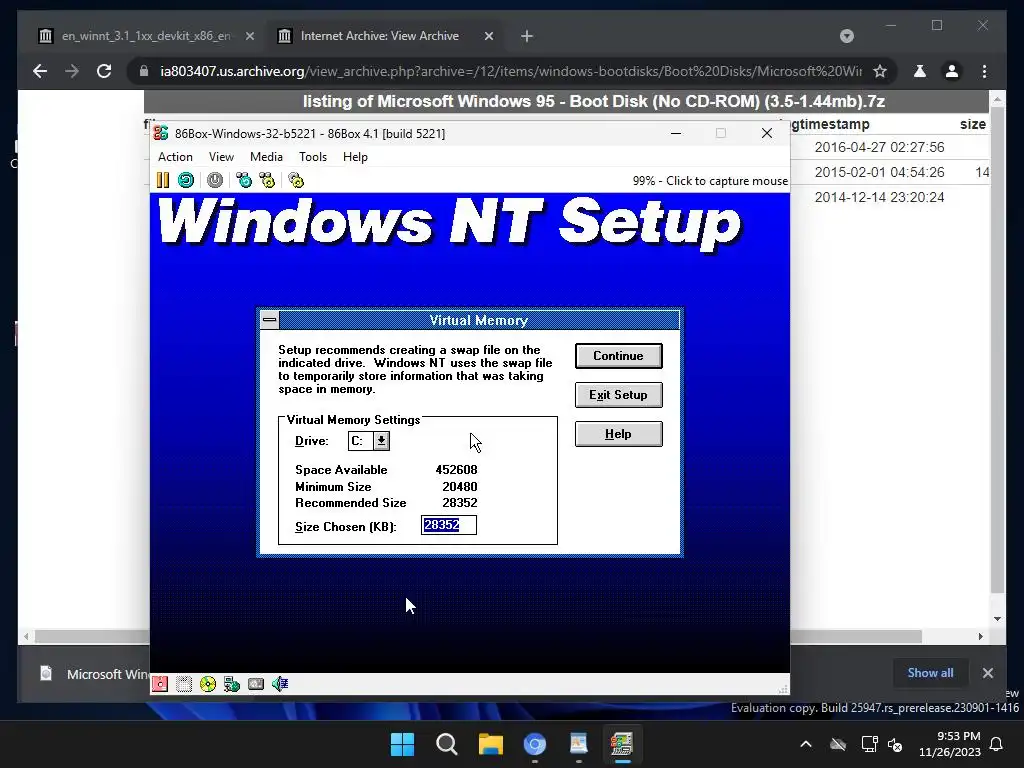Viewport: 1024px width, 768px height.
Task: Click the size column header
Action: pos(972,124)
